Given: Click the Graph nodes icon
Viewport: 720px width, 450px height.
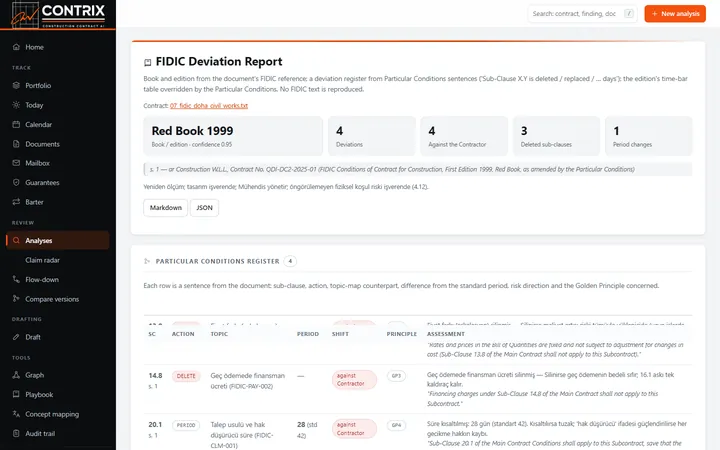Looking at the screenshot, I should [x=16, y=375].
